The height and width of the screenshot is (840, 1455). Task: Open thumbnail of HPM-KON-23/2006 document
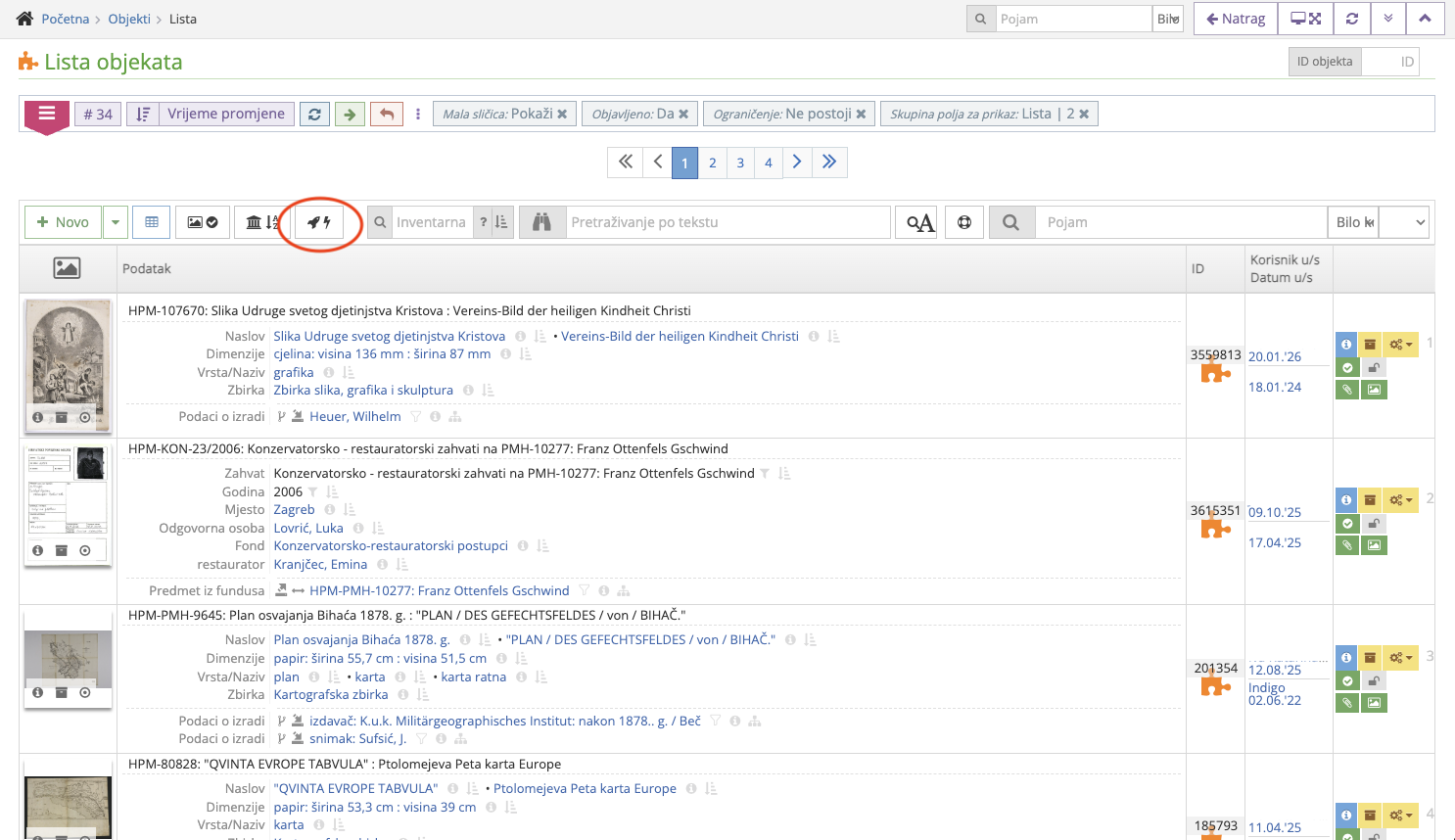point(68,505)
